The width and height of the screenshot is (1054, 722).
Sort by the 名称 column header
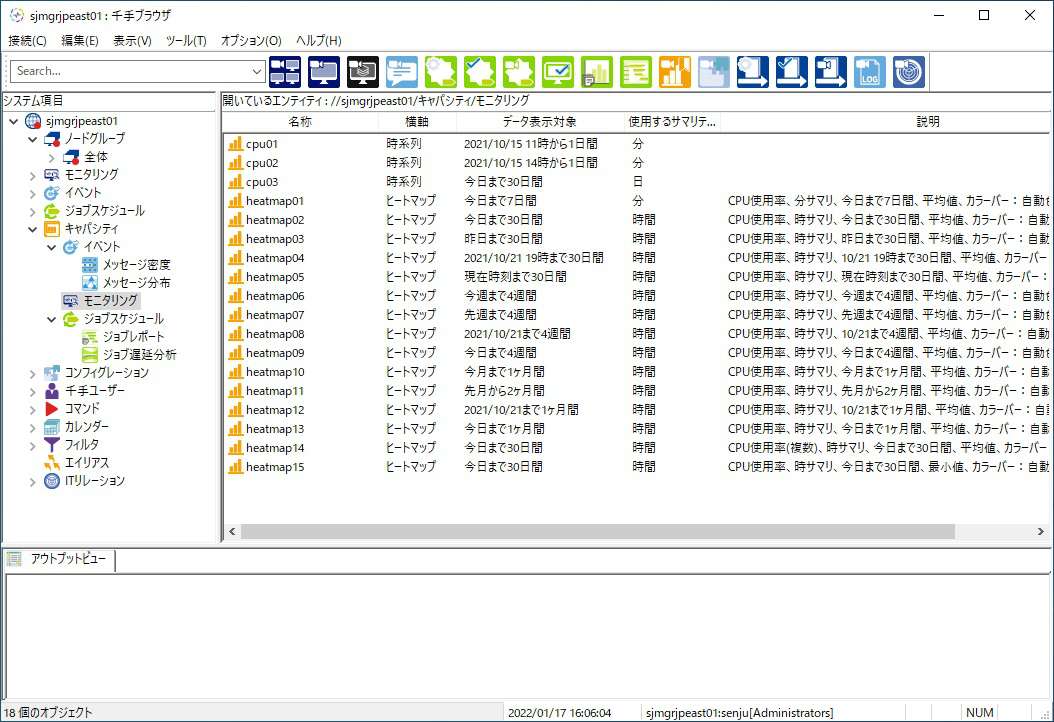(x=300, y=122)
